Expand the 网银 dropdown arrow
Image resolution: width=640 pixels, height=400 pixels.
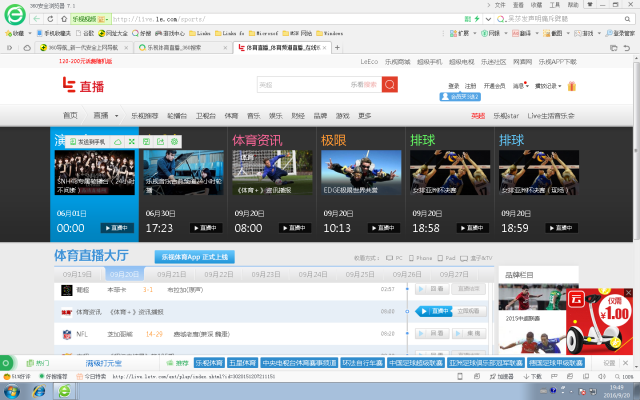pos(506,33)
